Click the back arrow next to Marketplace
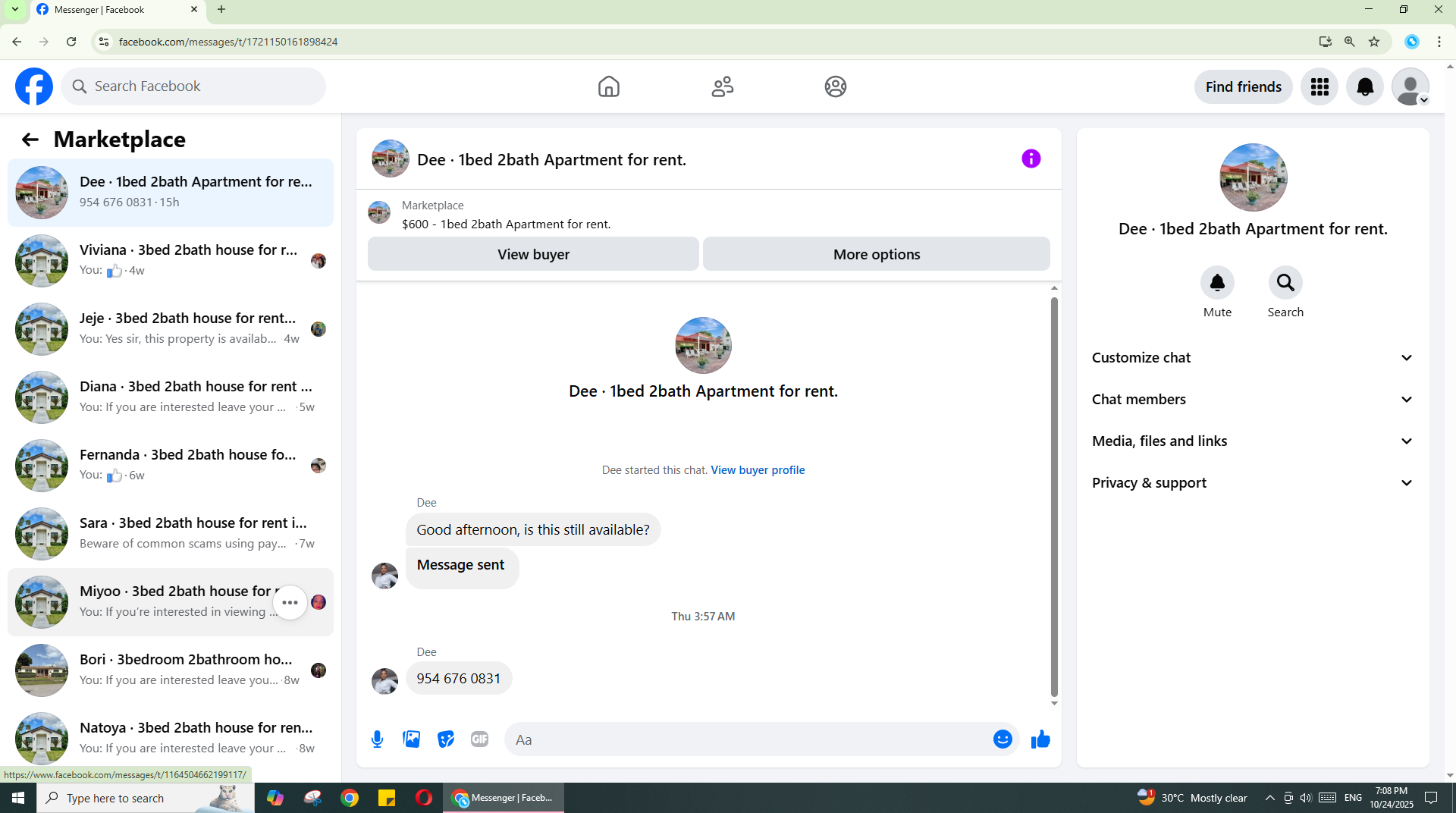Screen dimensions: 1456x813 pyautogui.click(x=30, y=140)
